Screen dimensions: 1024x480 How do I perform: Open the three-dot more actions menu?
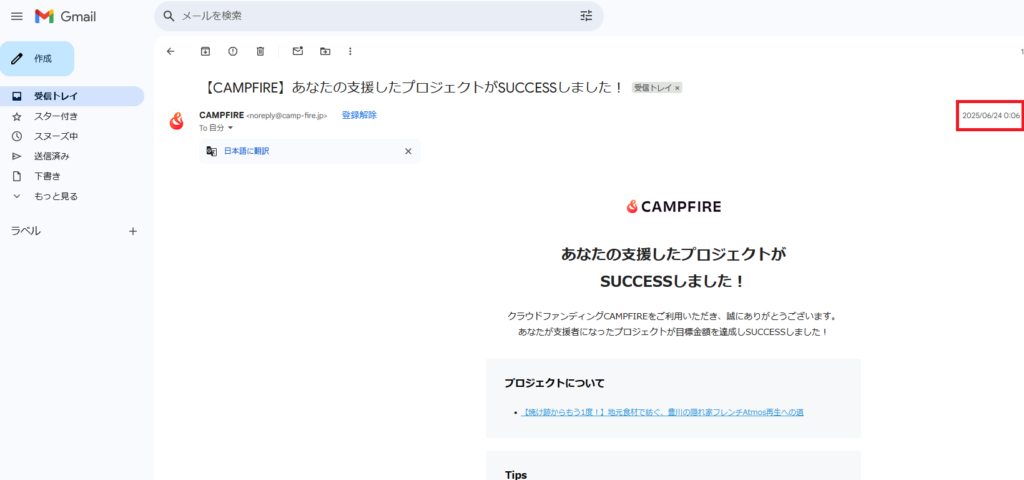pyautogui.click(x=351, y=51)
